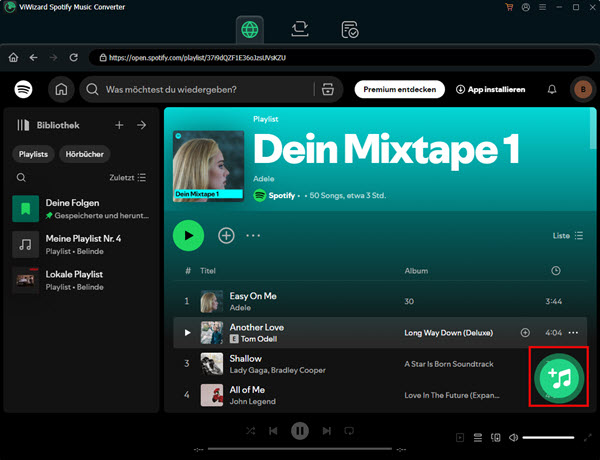Open Deine Folgen in library
This screenshot has height=460, width=600.
81,209
